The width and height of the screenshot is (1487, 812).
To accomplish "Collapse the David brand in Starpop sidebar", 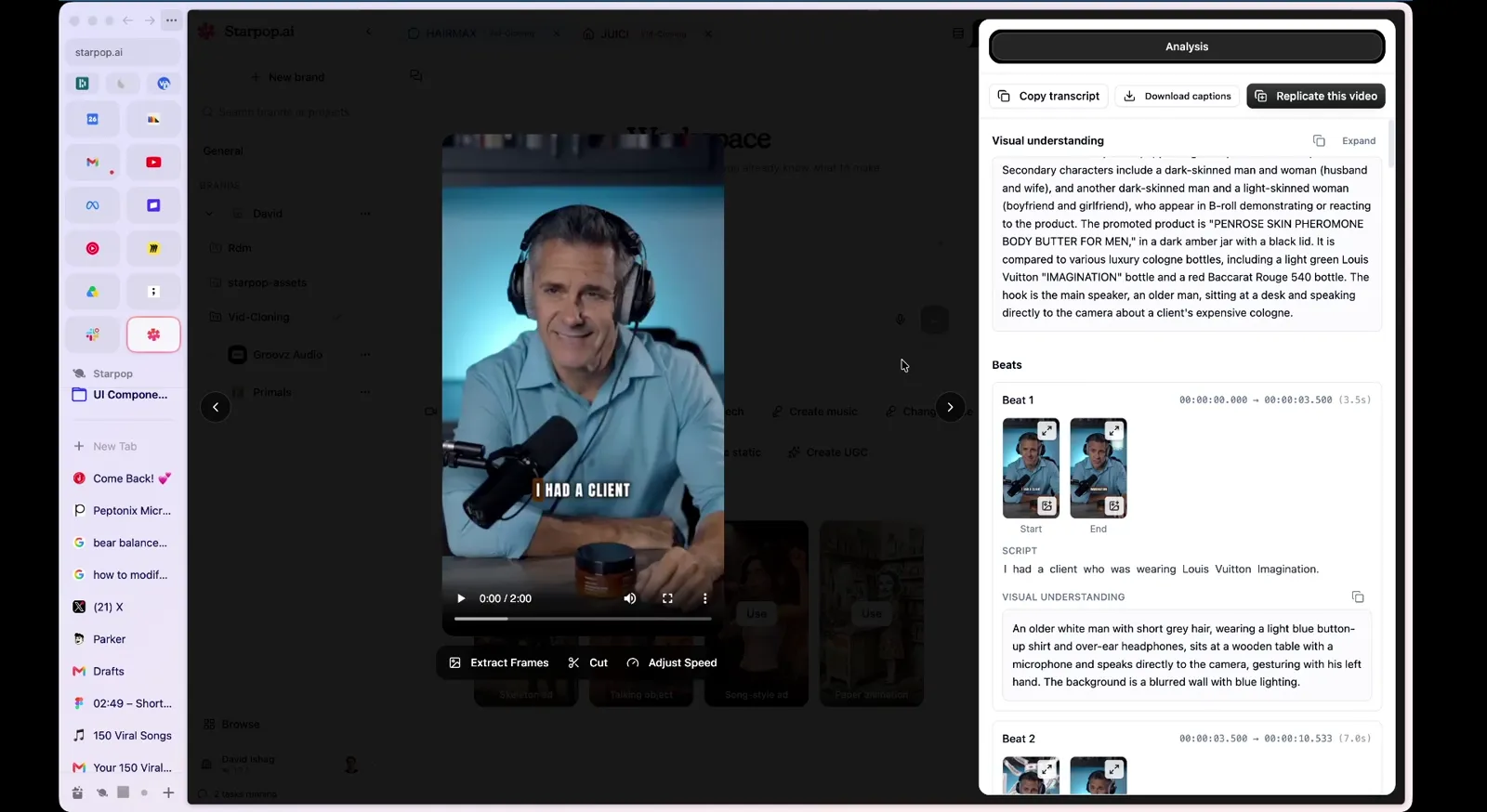I will click(x=209, y=214).
